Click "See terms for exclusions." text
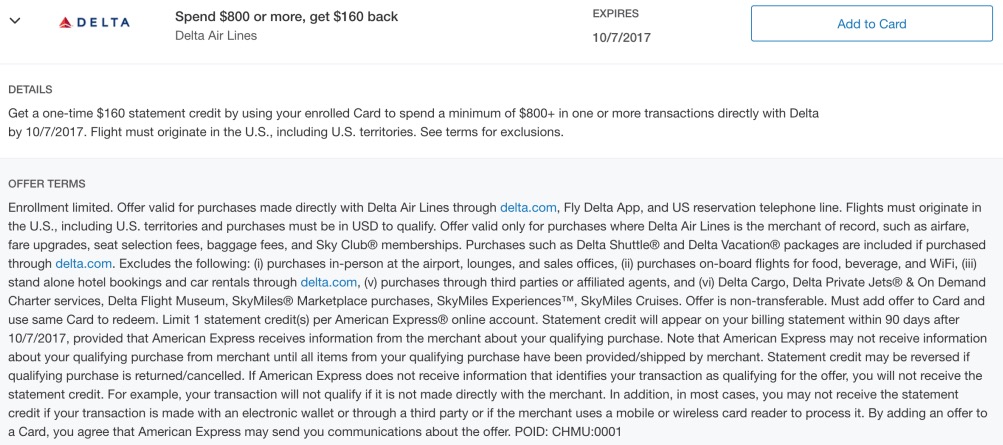Screen dimensions: 1003x445 501,132
